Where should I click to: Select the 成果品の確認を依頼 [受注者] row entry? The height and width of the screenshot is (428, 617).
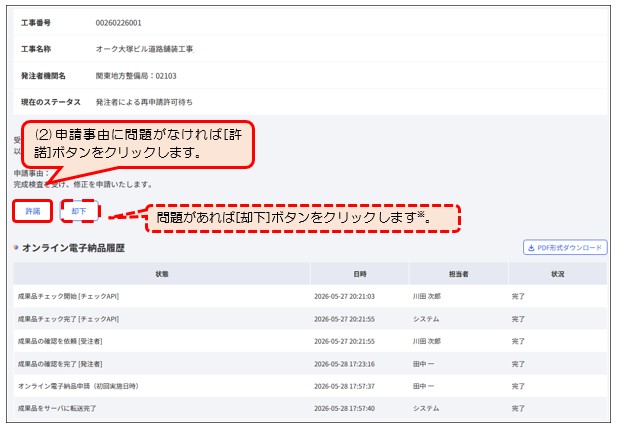click(60, 341)
